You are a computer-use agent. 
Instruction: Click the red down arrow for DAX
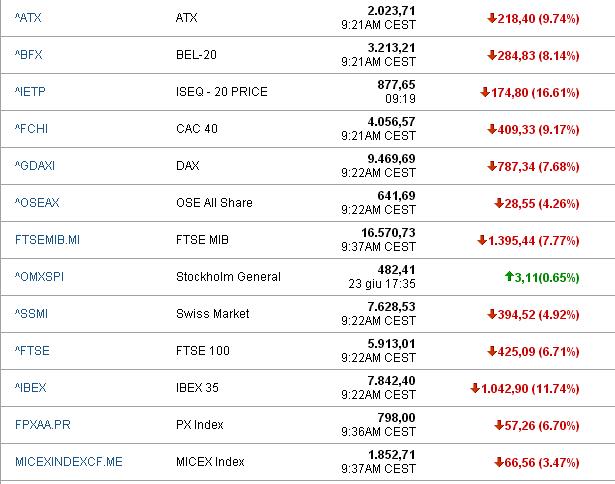[492, 166]
